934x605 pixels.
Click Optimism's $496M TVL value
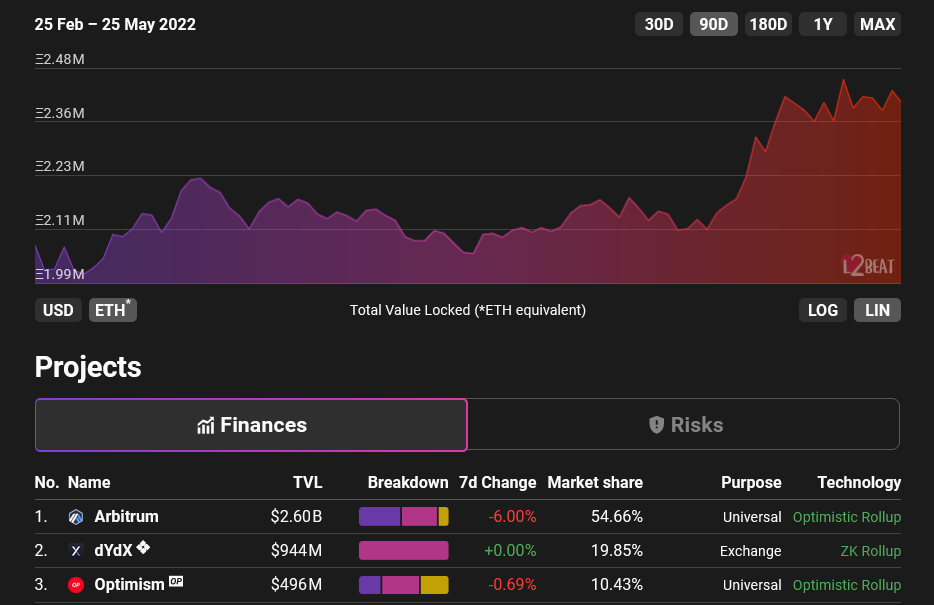pyautogui.click(x=296, y=584)
